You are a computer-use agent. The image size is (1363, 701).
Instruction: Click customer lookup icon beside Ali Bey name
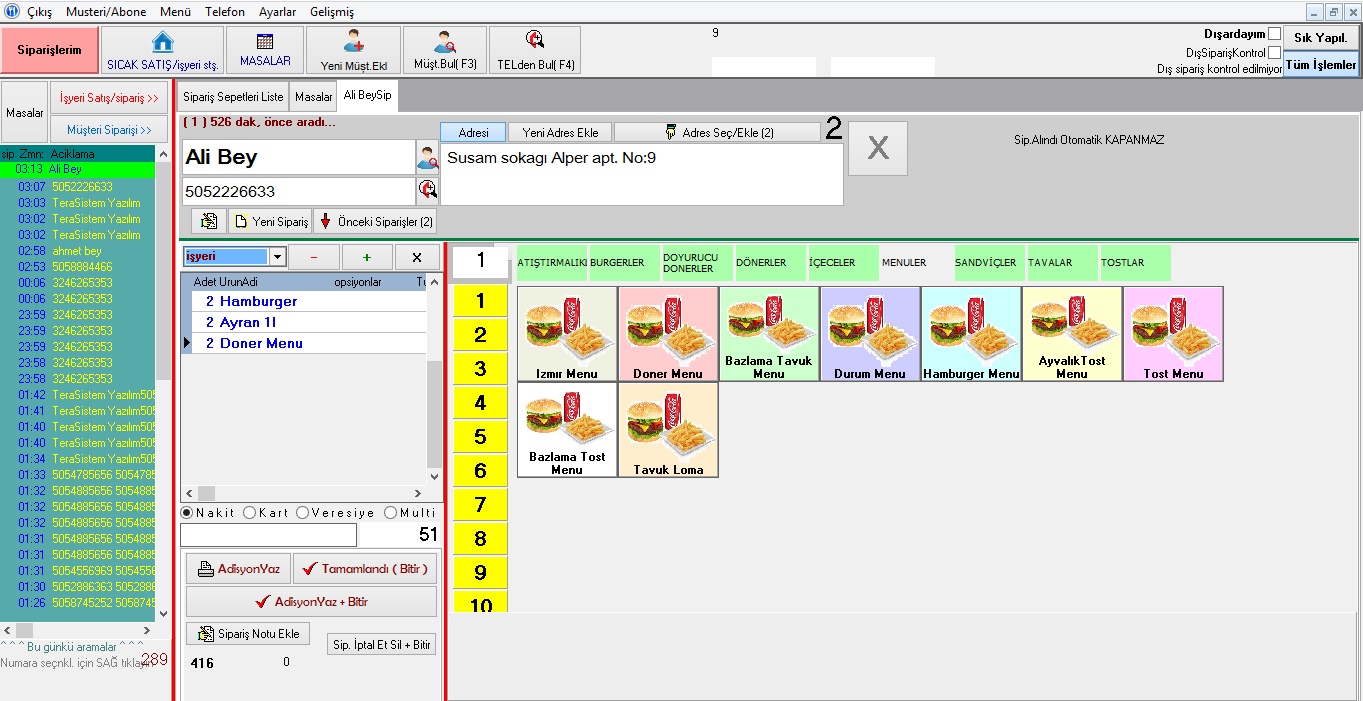tap(428, 158)
